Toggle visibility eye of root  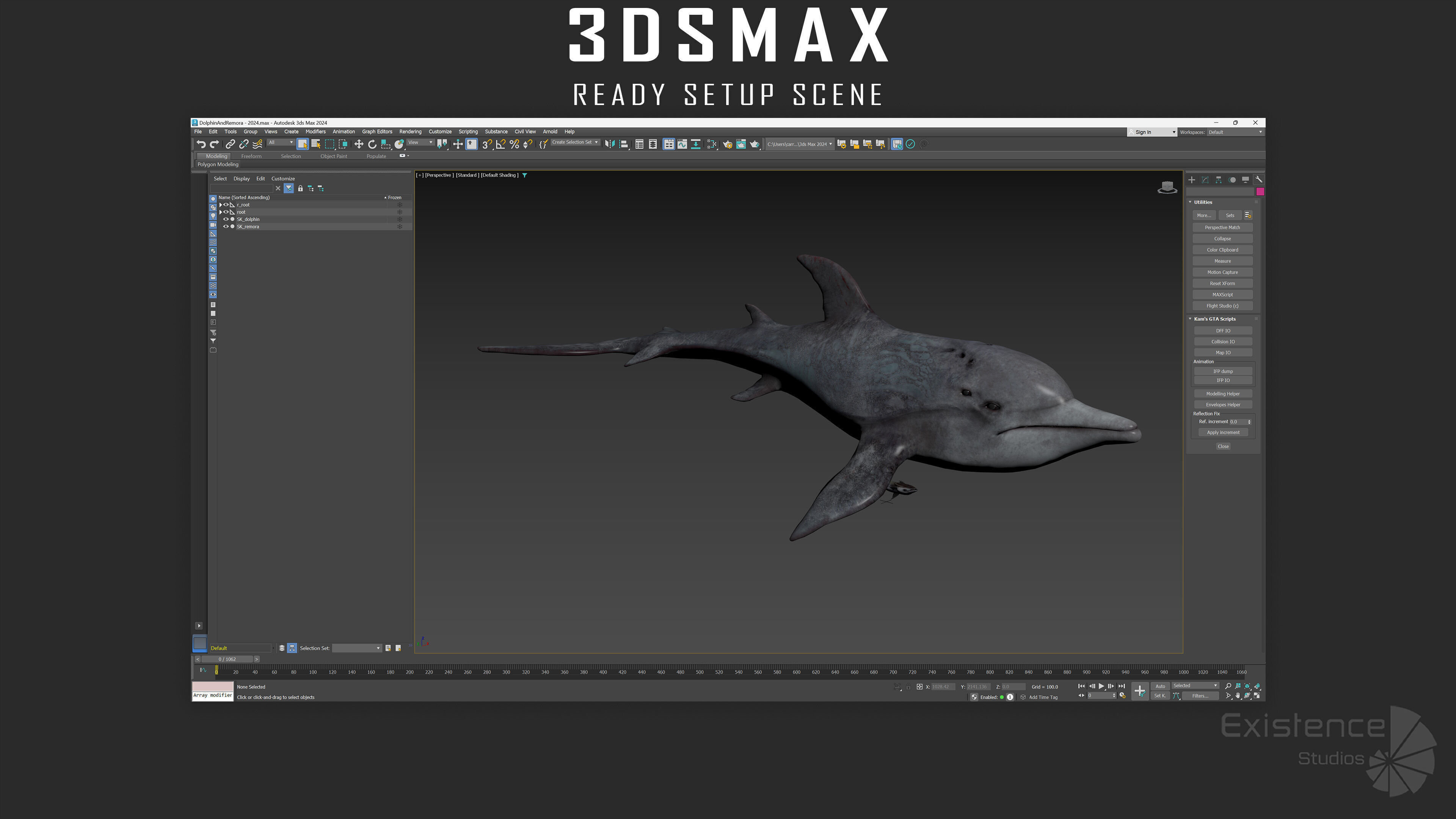tap(226, 212)
